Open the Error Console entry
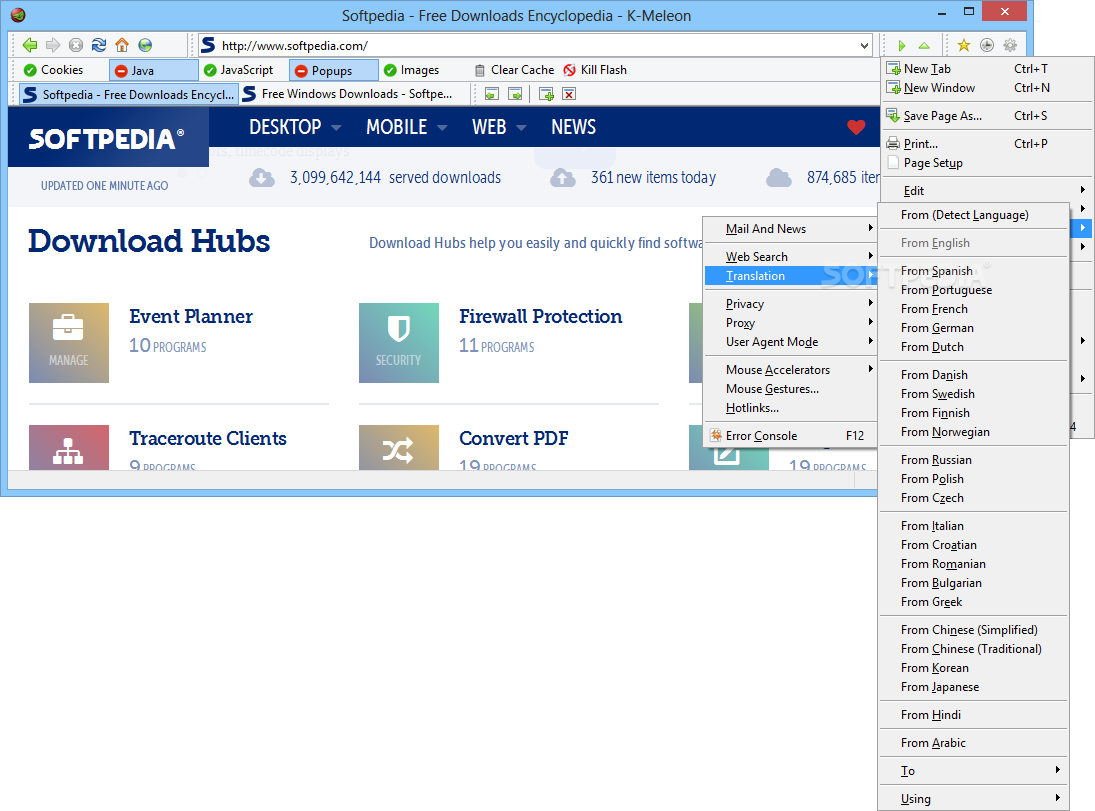 tap(791, 435)
